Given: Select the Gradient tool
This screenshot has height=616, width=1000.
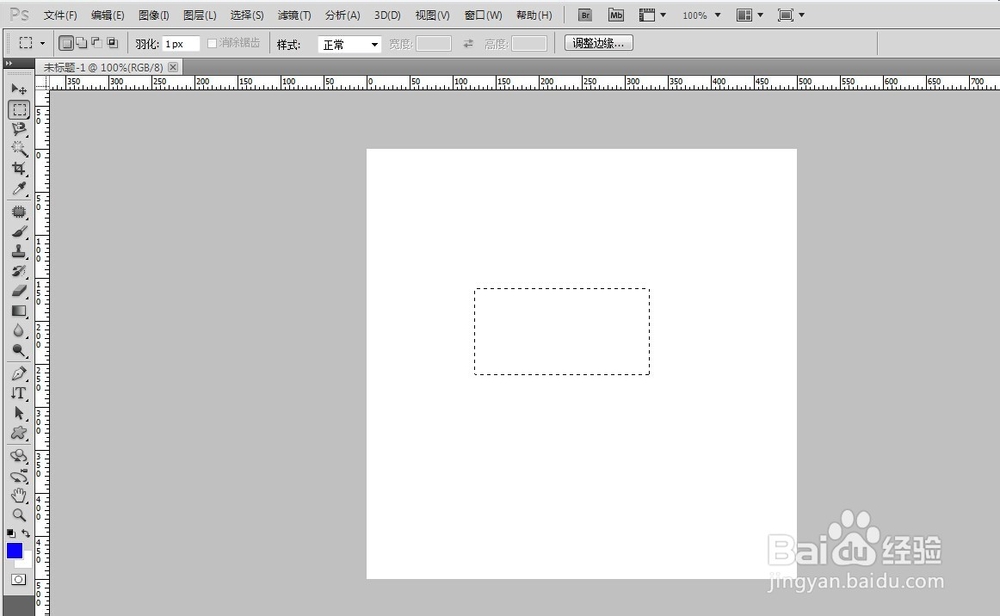Looking at the screenshot, I should click(x=19, y=311).
